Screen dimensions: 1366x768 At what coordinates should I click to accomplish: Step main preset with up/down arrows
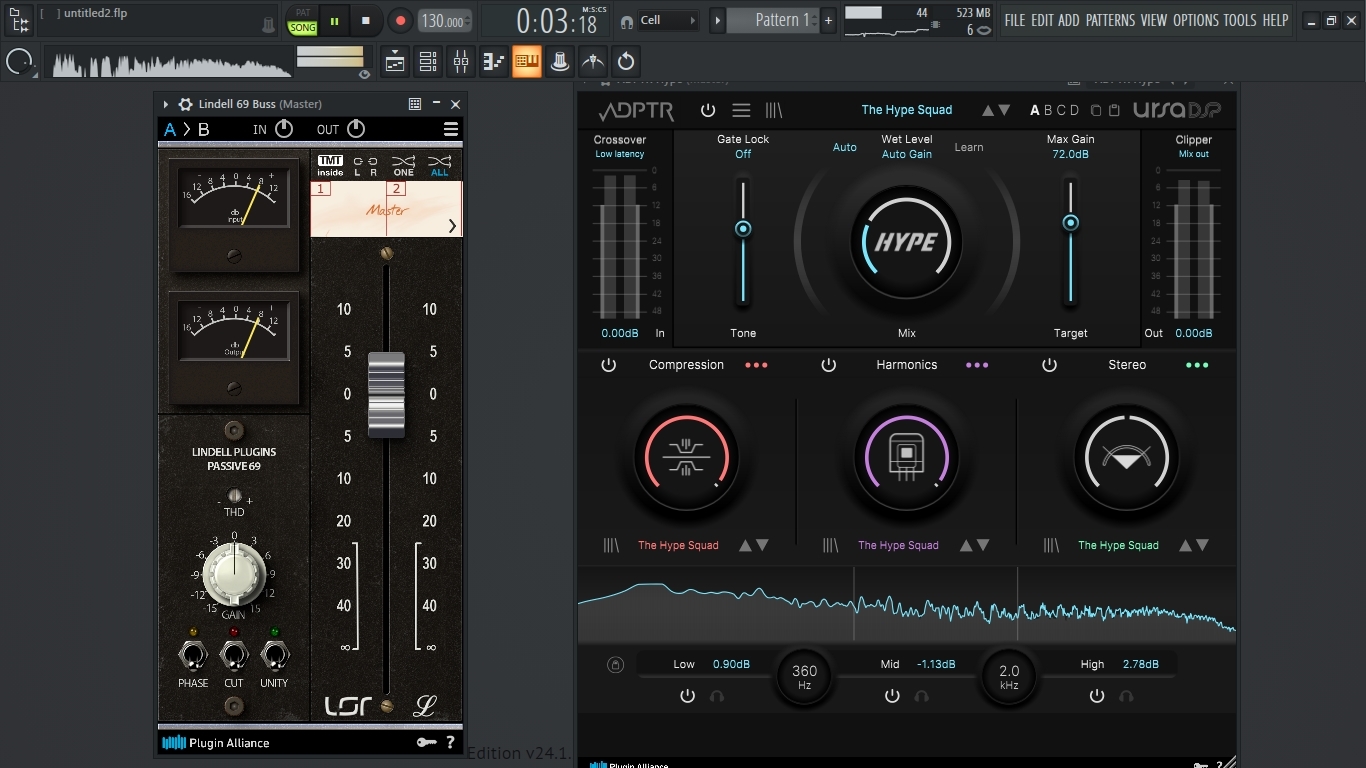point(996,110)
